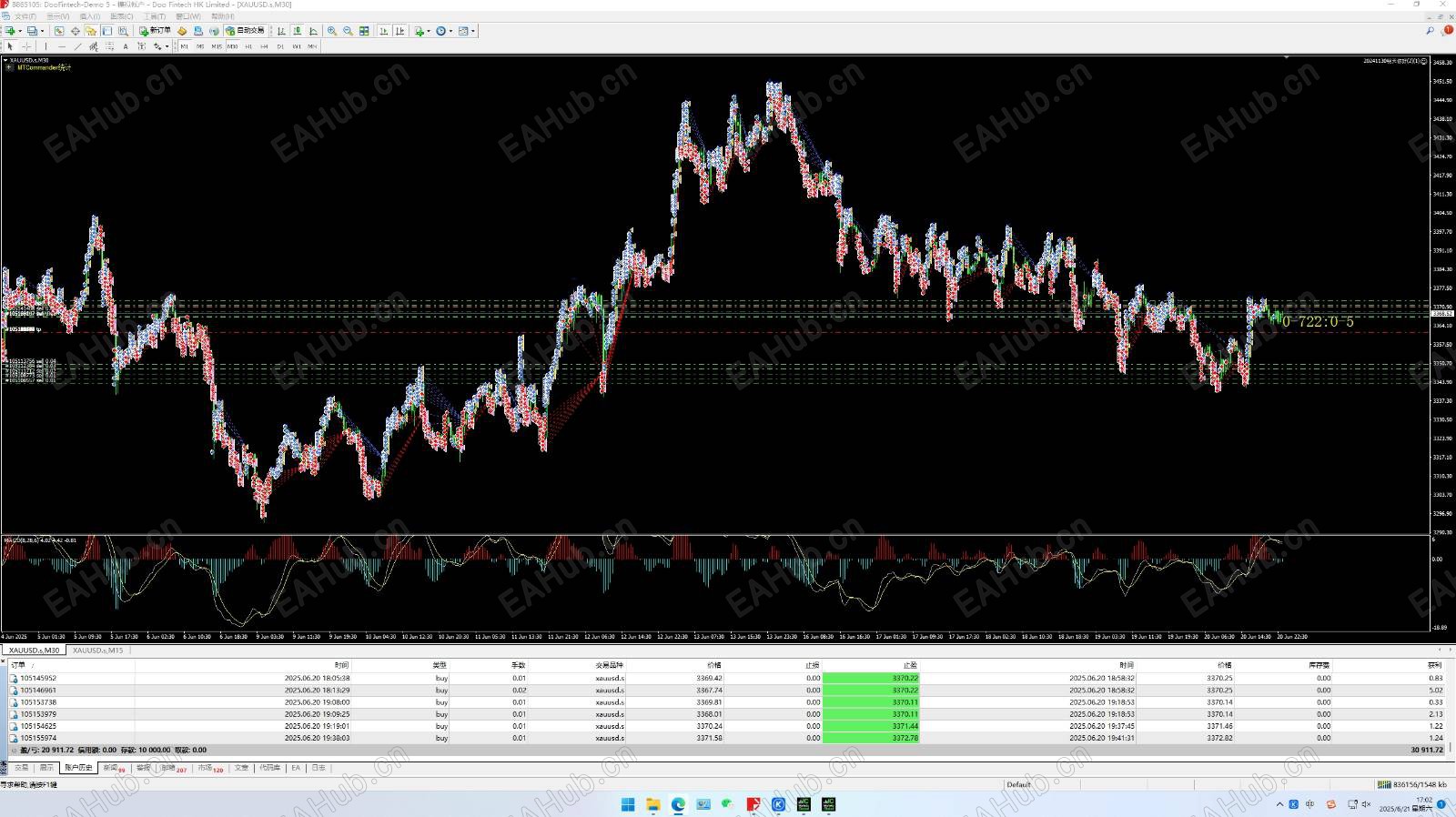Open the Windows Start menu

click(x=628, y=804)
